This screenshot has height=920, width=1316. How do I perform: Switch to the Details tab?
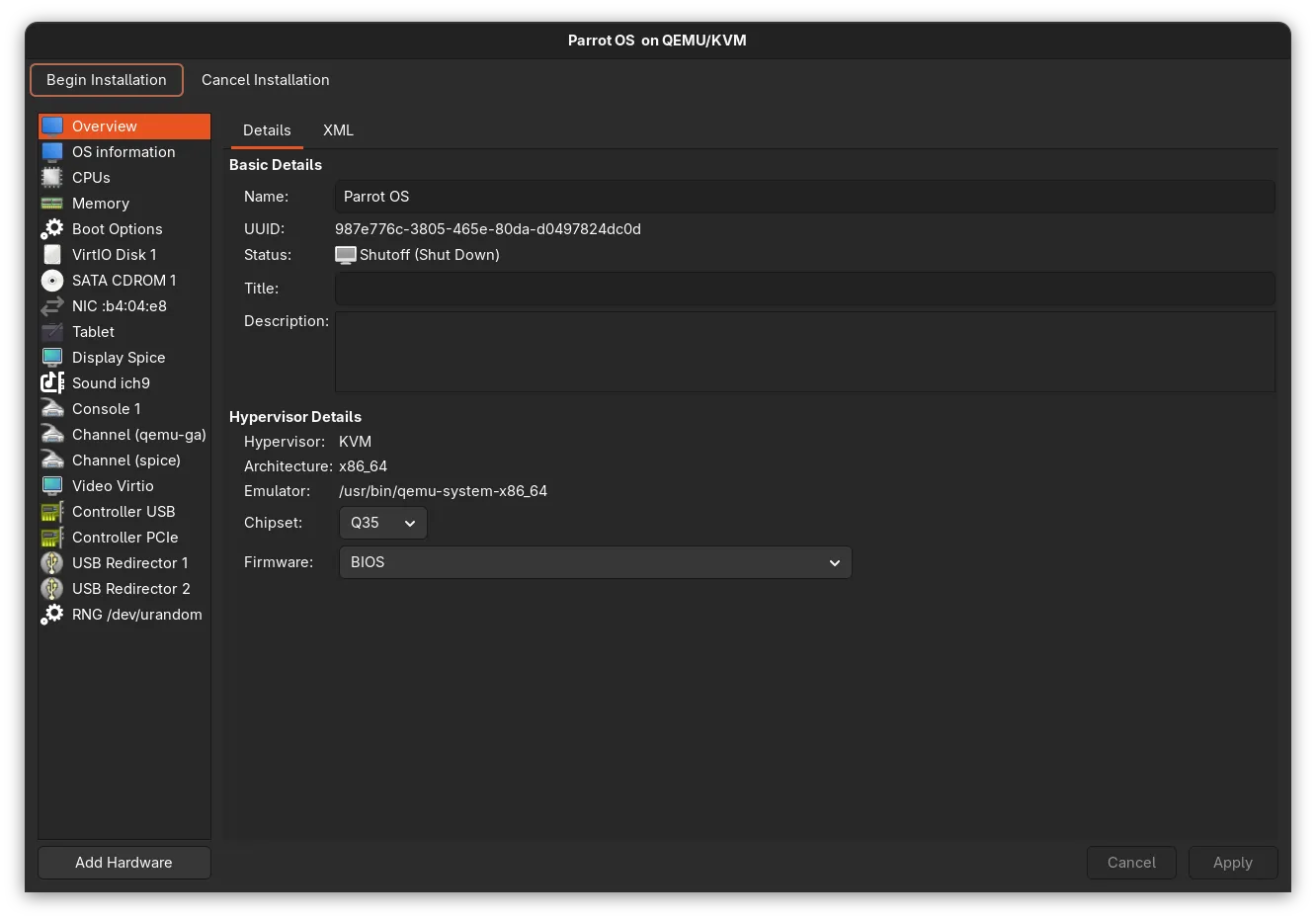(267, 130)
